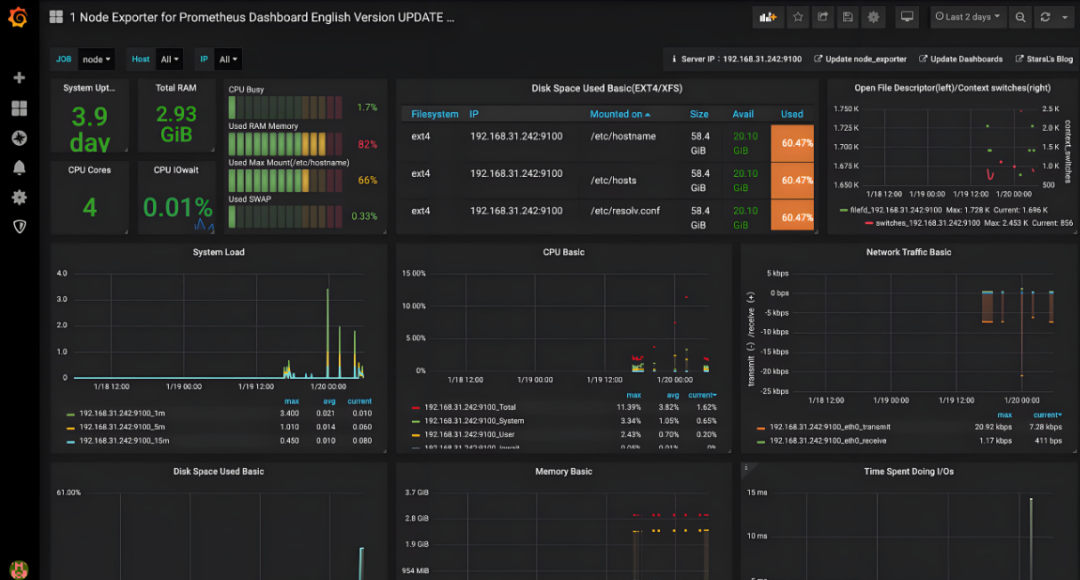Screen dimensions: 1080x580
Task: Click the Used RAM Memory bar gauge
Action: coord(285,144)
